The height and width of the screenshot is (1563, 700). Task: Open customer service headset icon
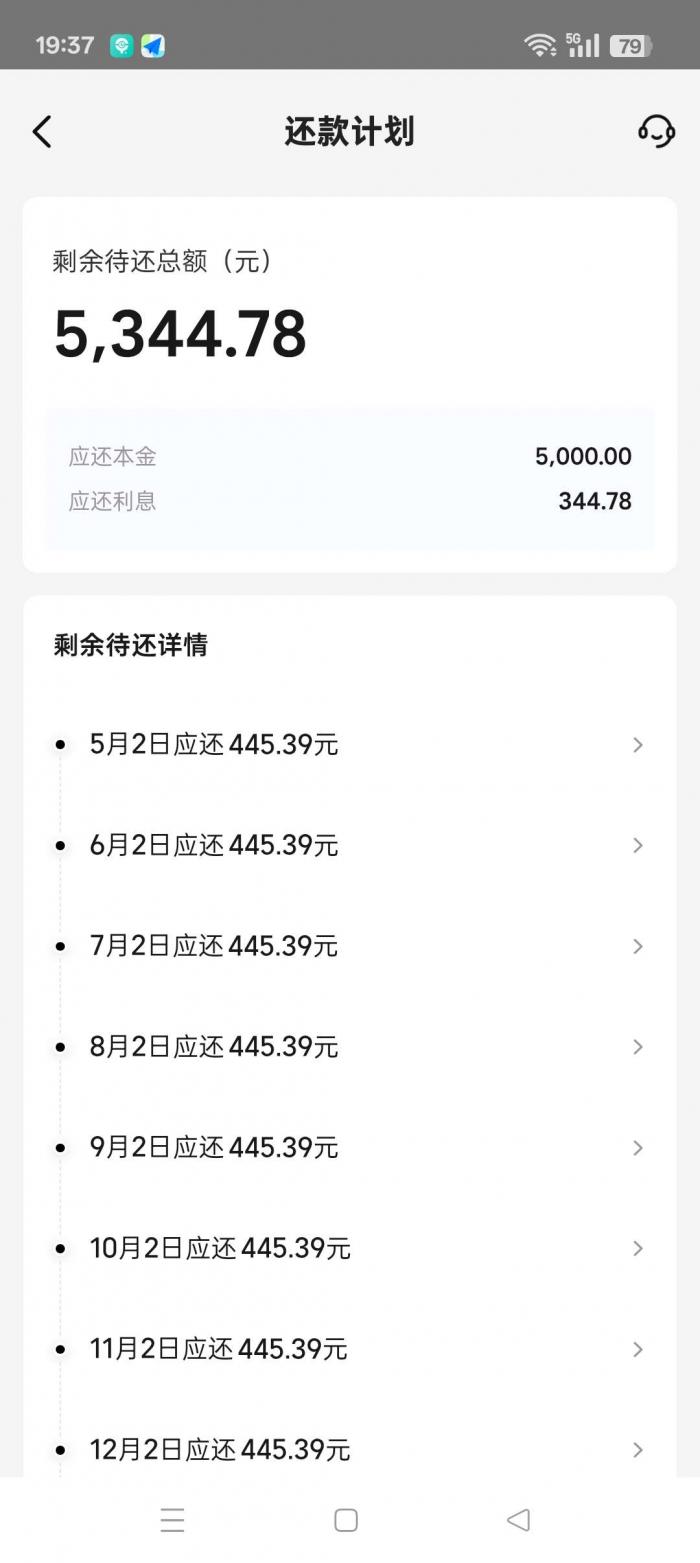(x=656, y=131)
